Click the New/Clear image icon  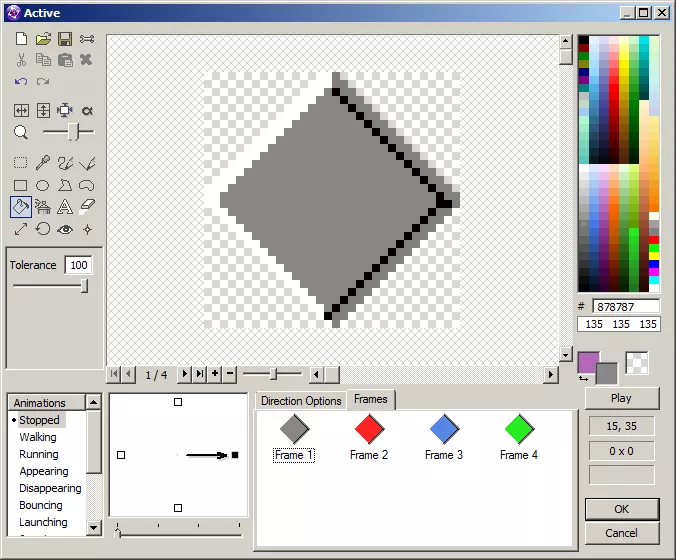click(x=21, y=39)
